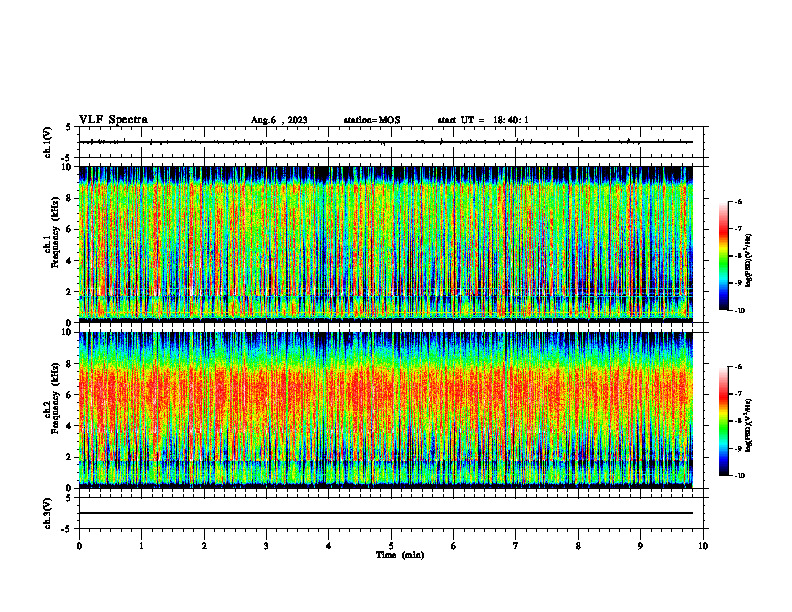The image size is (792, 612).
Task: Click the 'station=MOS' header text
Action: [x=372, y=120]
